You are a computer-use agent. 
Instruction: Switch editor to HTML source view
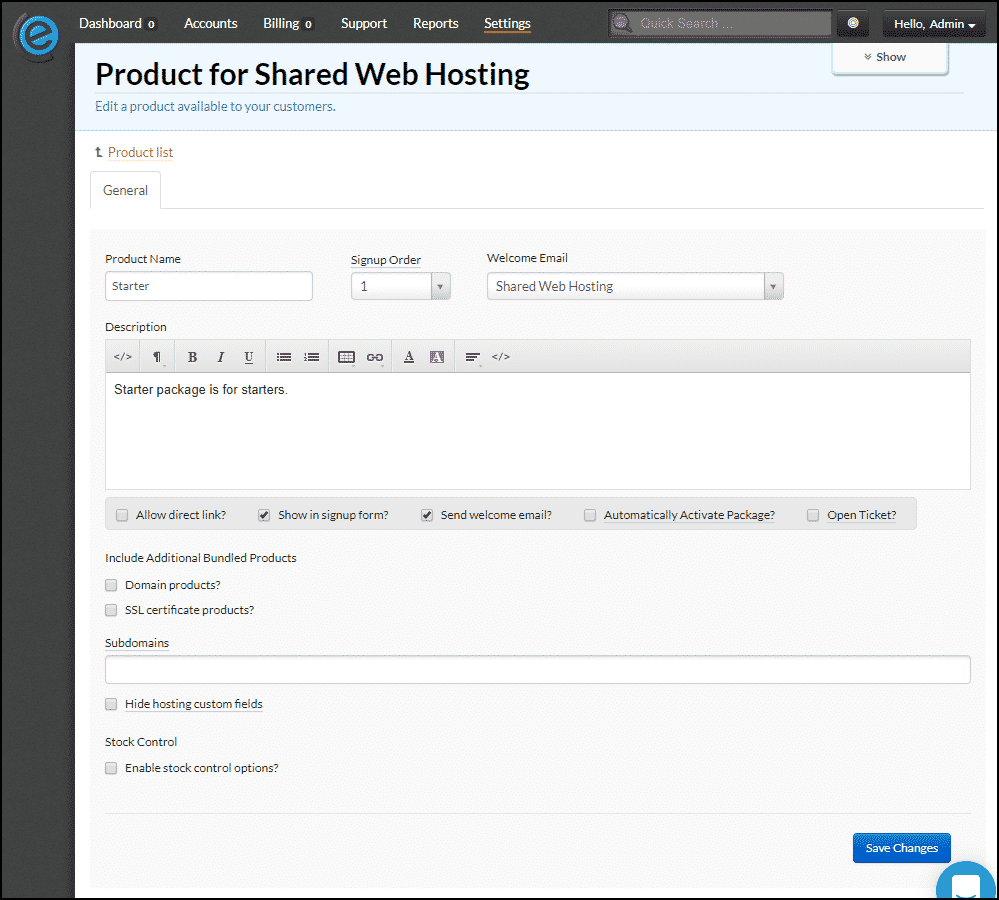(x=122, y=357)
